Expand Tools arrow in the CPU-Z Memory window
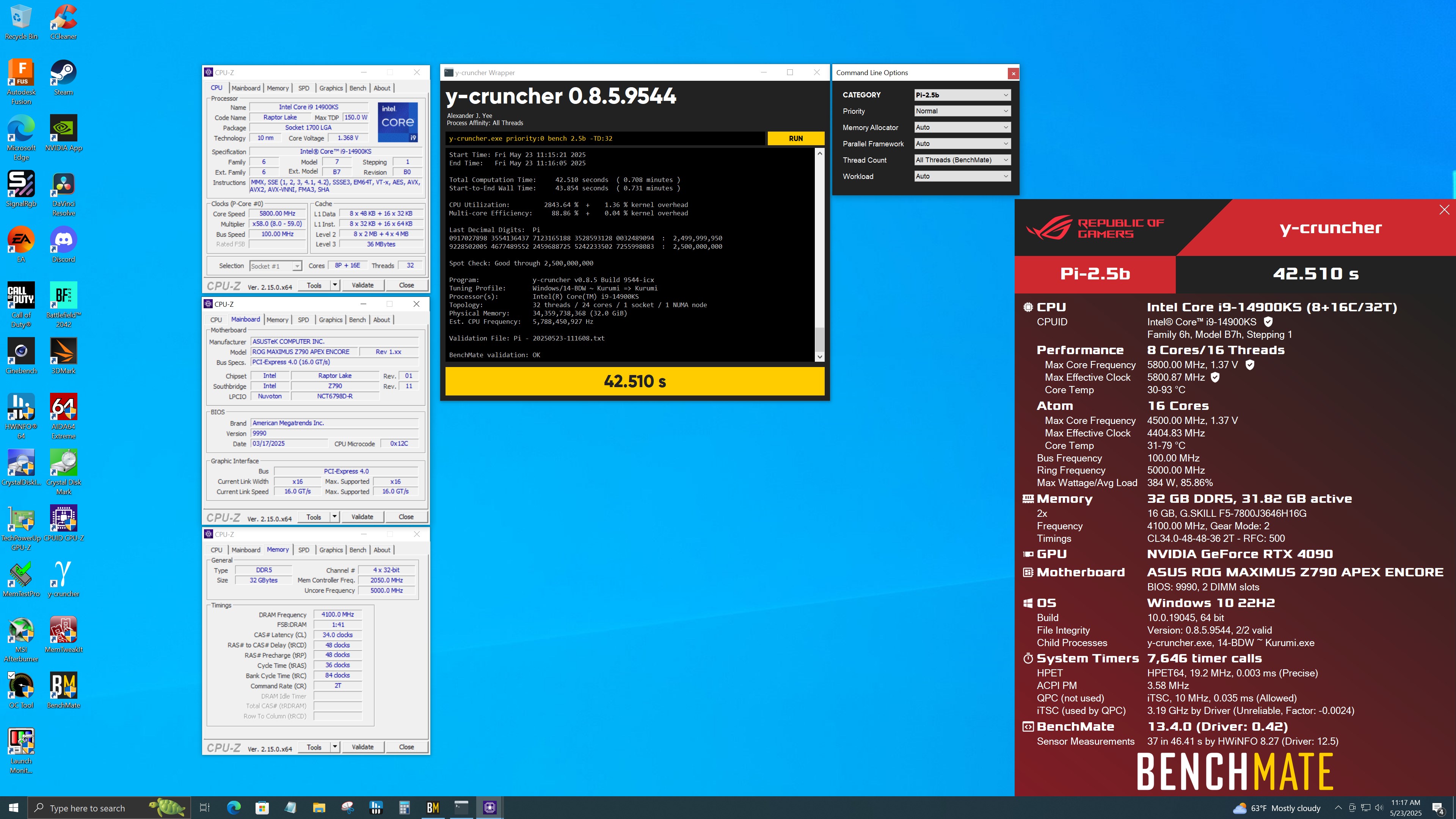This screenshot has height=819, width=1456. (x=334, y=747)
